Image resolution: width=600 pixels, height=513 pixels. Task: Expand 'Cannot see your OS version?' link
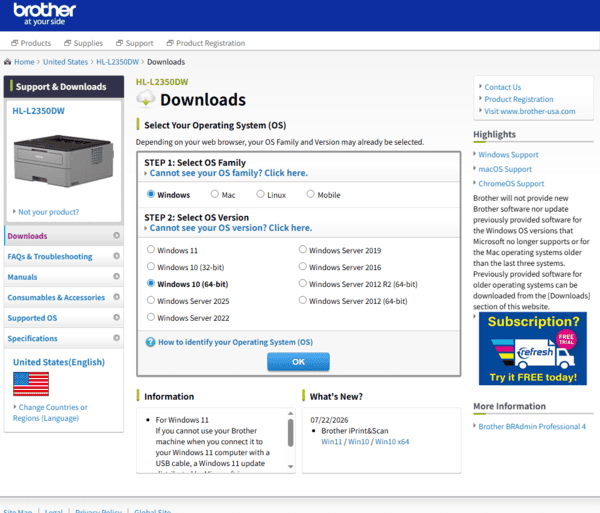pos(231,228)
